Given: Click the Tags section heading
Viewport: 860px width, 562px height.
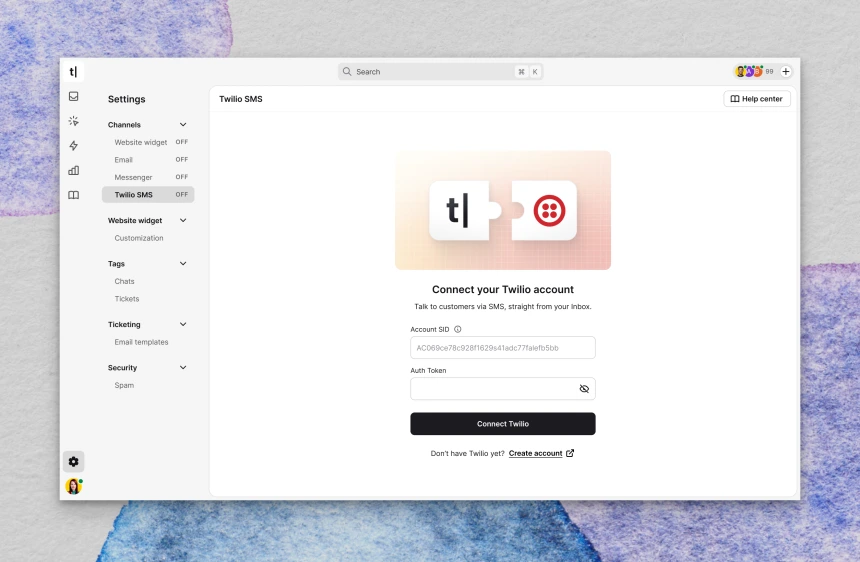Looking at the screenshot, I should click(x=116, y=264).
